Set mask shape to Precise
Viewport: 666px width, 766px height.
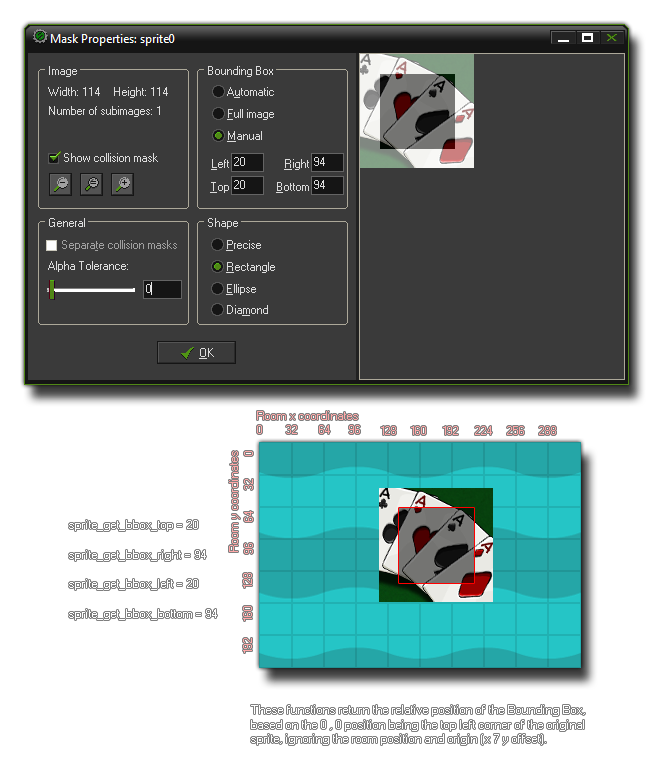click(x=217, y=245)
